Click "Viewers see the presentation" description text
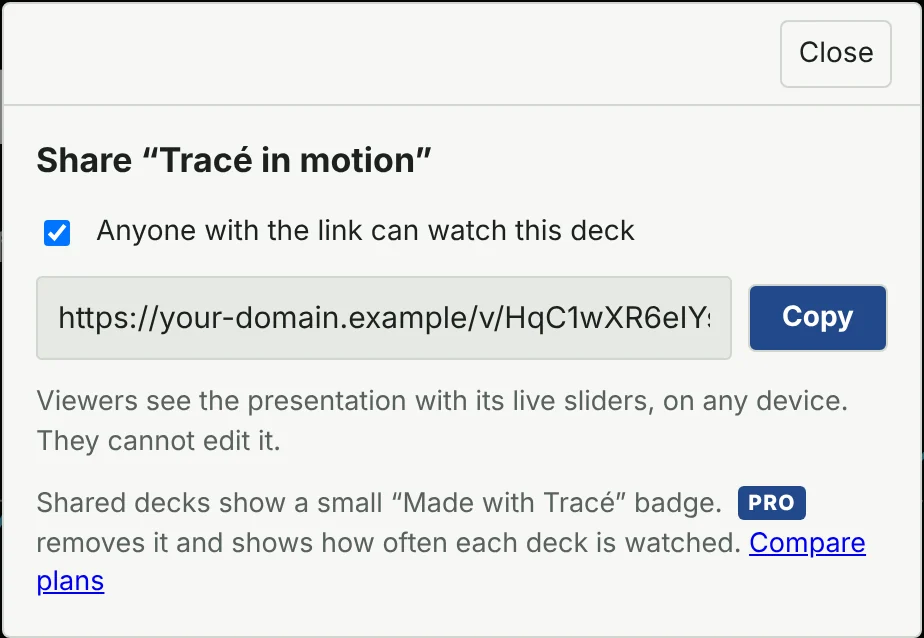 coord(442,401)
